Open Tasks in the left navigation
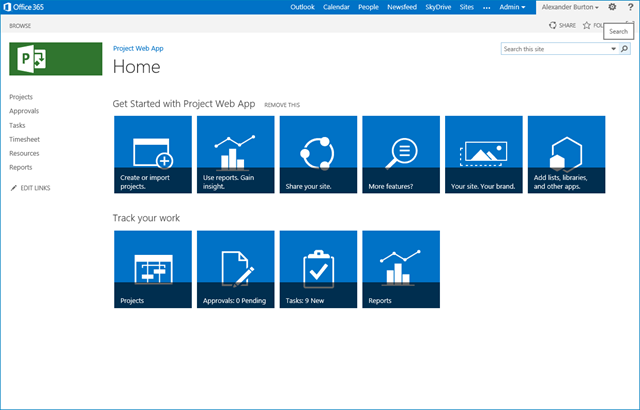This screenshot has width=640, height=410. tap(17, 125)
